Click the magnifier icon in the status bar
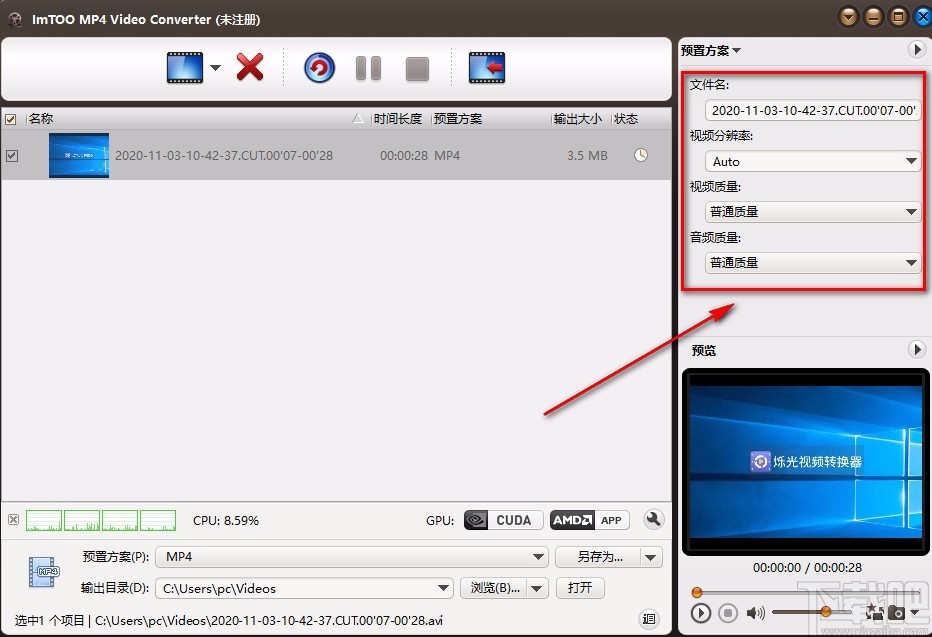The width and height of the screenshot is (932, 637). [654, 520]
